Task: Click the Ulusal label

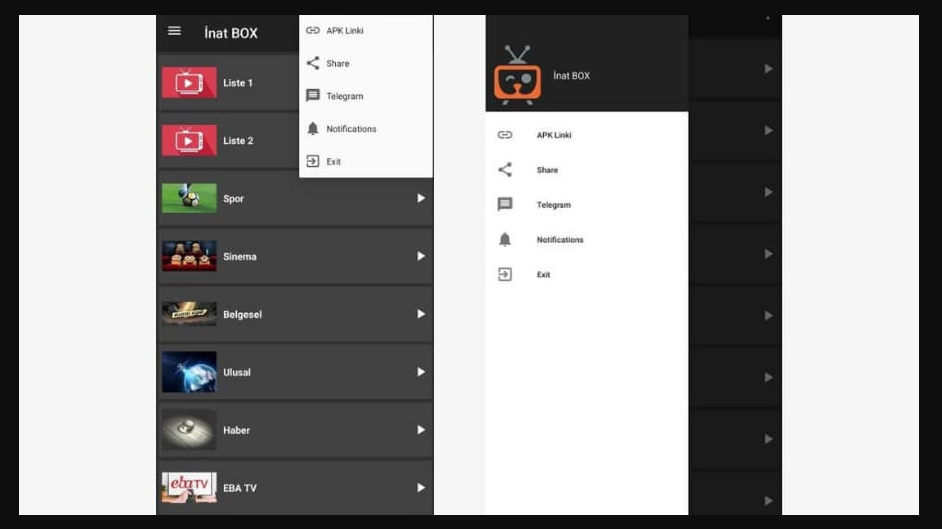Action: point(237,372)
